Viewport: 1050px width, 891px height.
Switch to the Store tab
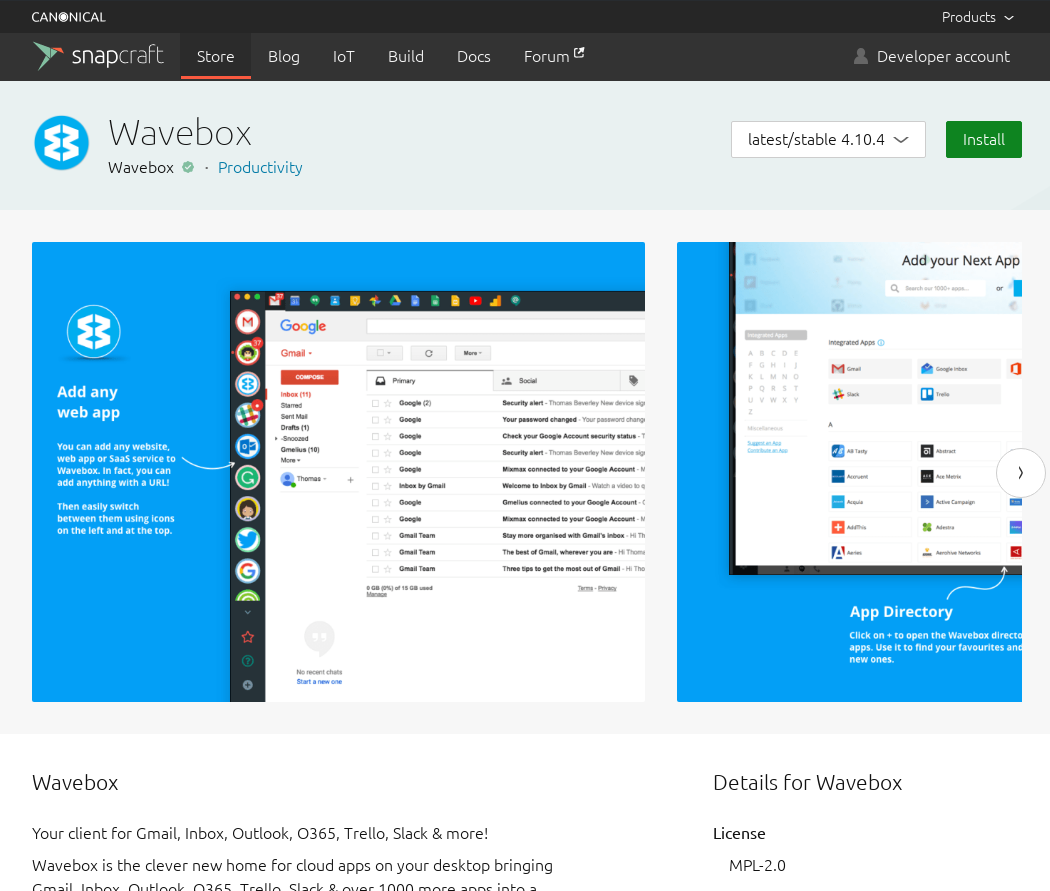[x=215, y=56]
